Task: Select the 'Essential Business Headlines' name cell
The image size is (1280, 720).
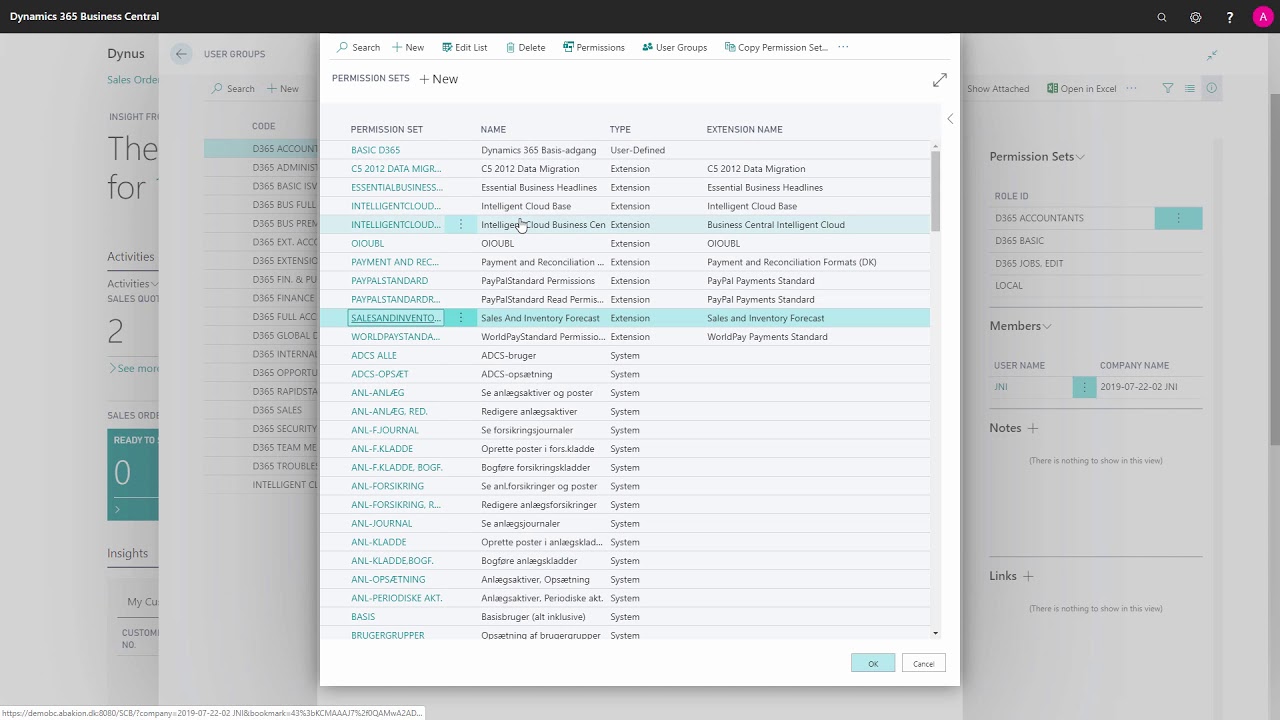Action: (x=538, y=188)
